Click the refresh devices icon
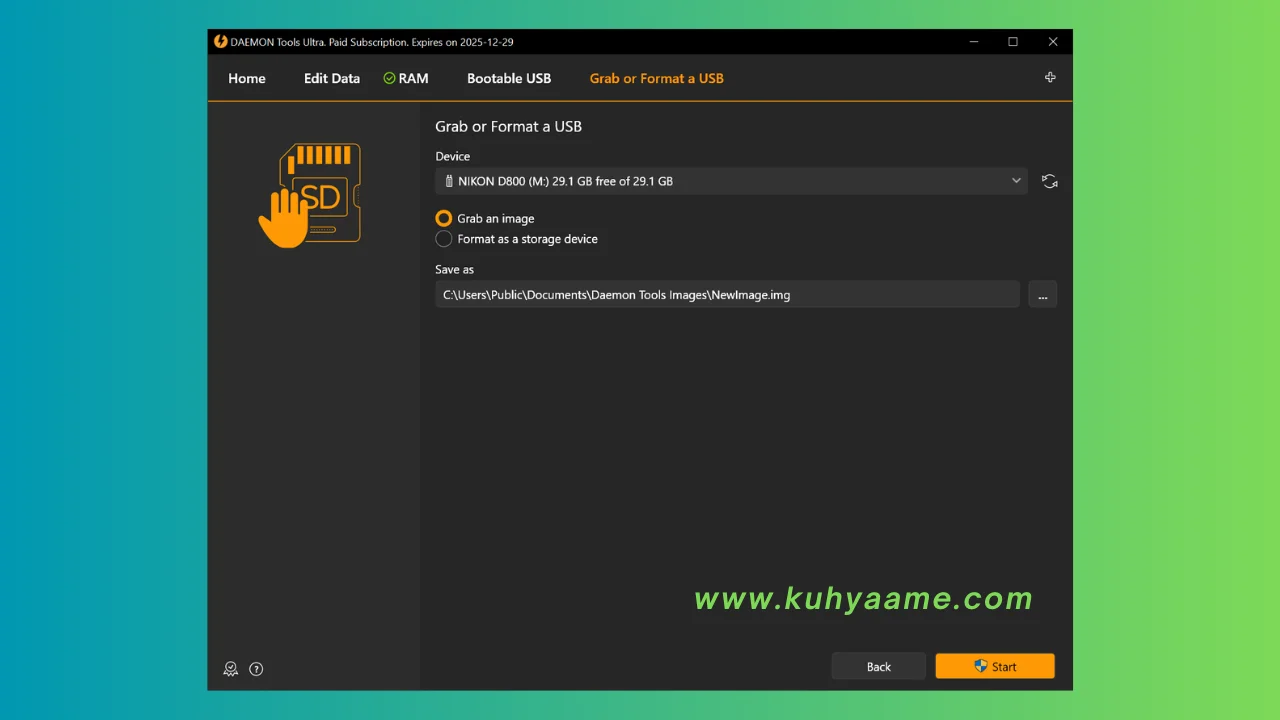 pos(1049,181)
